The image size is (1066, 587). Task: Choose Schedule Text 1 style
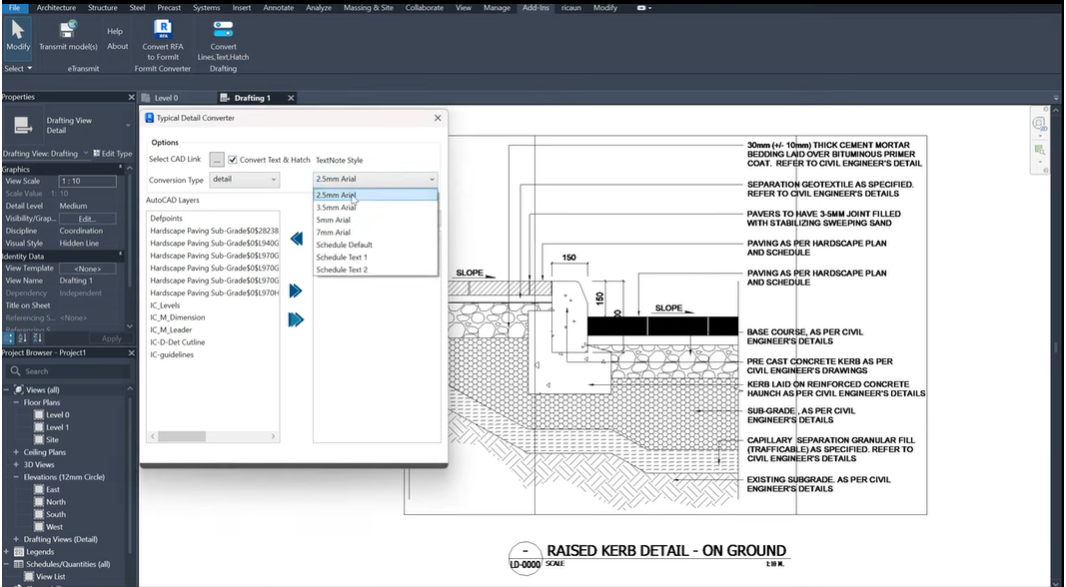click(x=375, y=257)
